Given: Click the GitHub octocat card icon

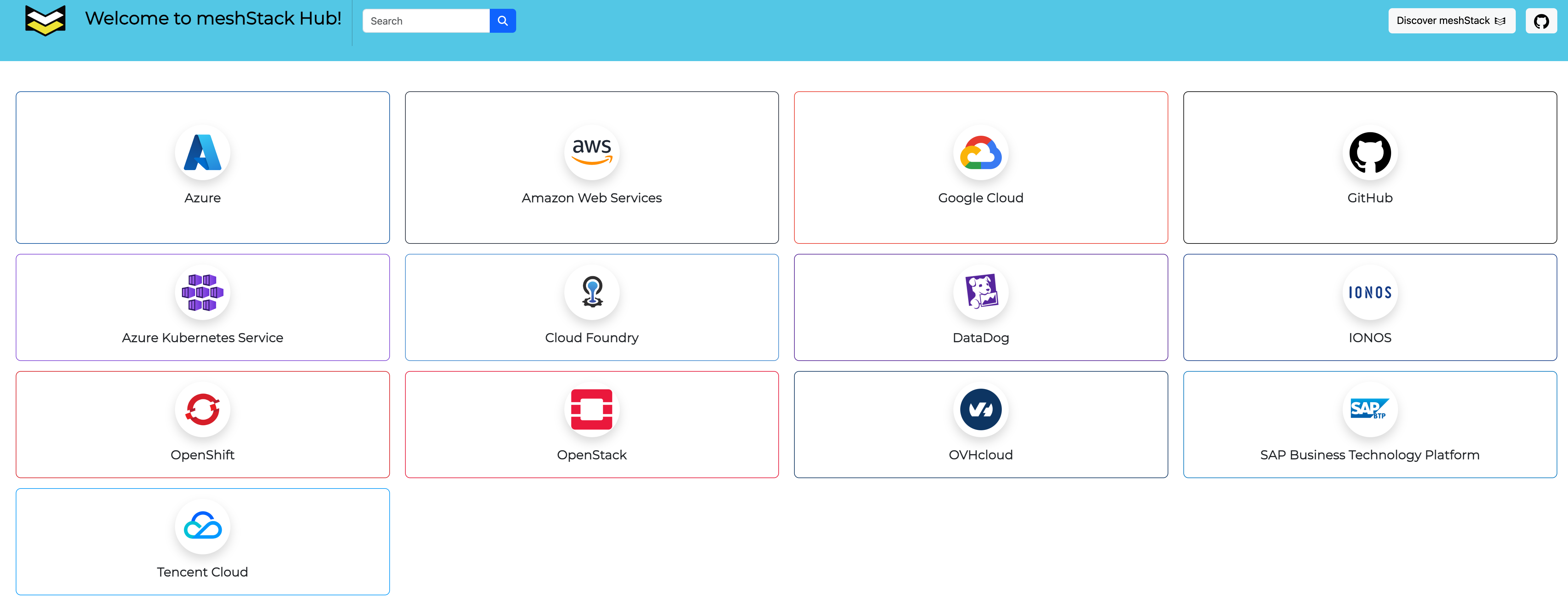Looking at the screenshot, I should tap(1370, 152).
